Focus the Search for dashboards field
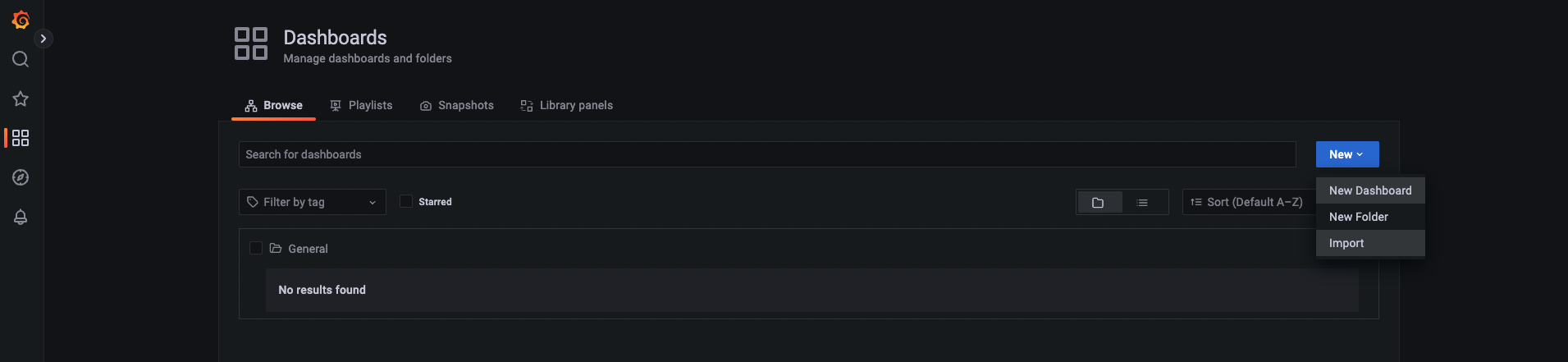This screenshot has width=1568, height=362. pyautogui.click(x=767, y=154)
